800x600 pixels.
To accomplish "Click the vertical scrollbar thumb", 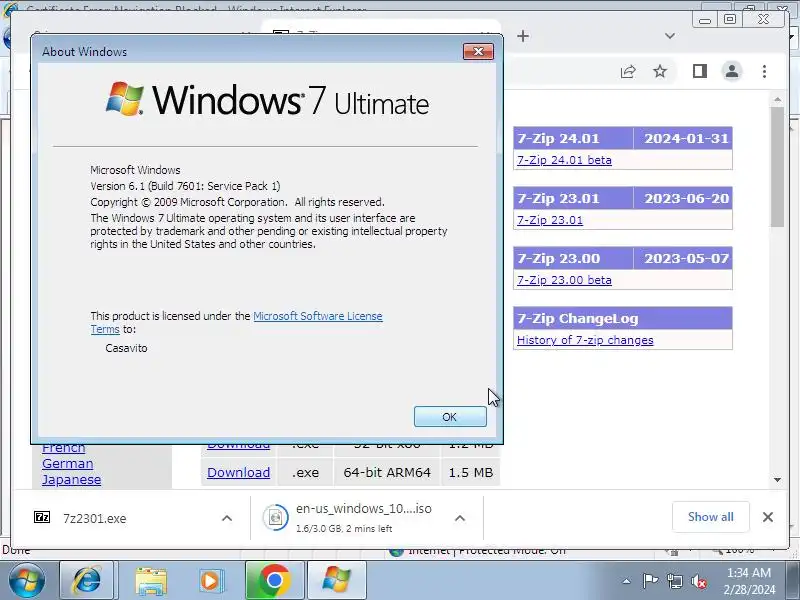I will [778, 166].
